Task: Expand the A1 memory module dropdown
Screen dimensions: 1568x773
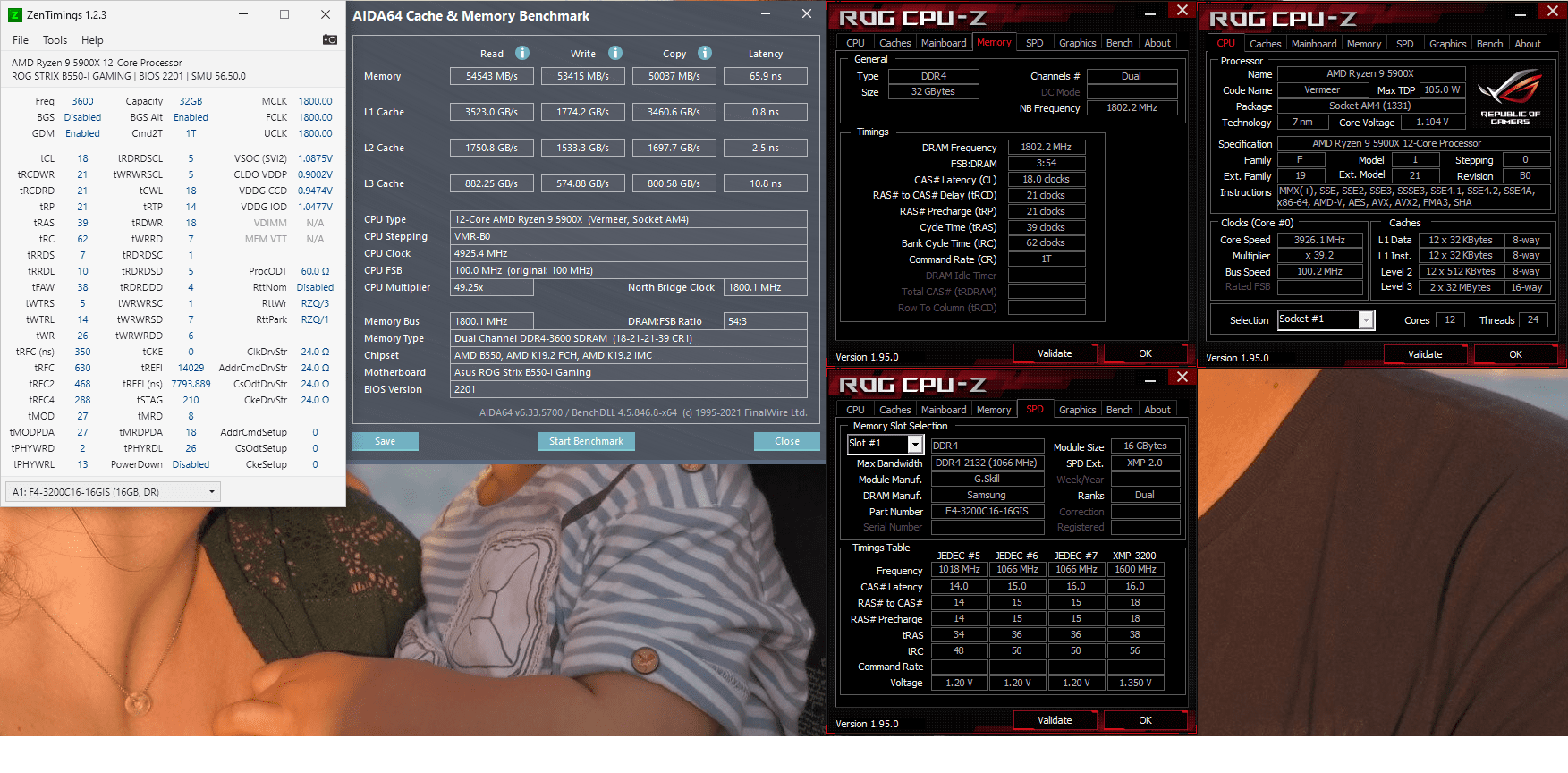Action: click(x=212, y=492)
